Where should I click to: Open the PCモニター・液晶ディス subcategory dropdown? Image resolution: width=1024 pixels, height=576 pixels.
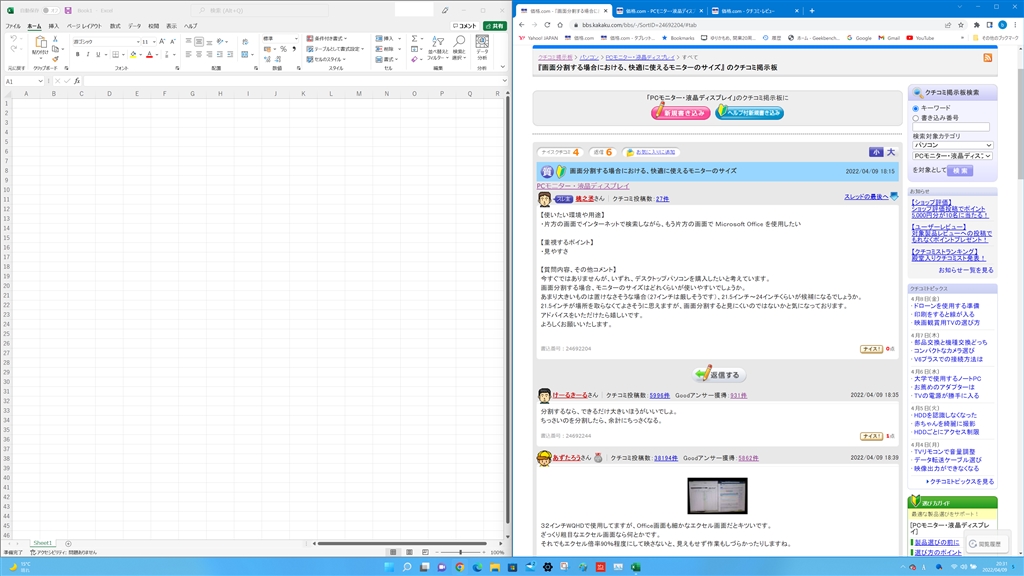(952, 156)
